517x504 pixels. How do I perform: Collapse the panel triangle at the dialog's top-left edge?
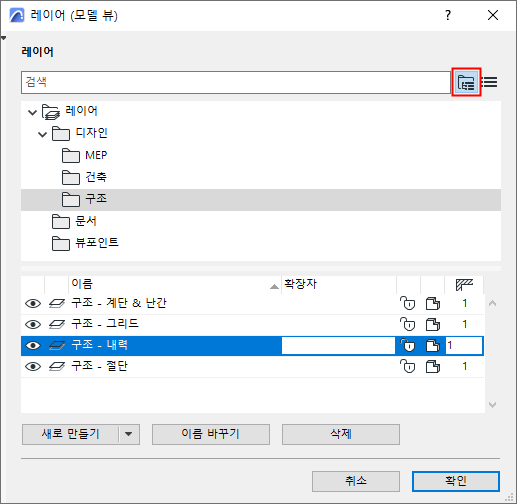click(x=3, y=38)
